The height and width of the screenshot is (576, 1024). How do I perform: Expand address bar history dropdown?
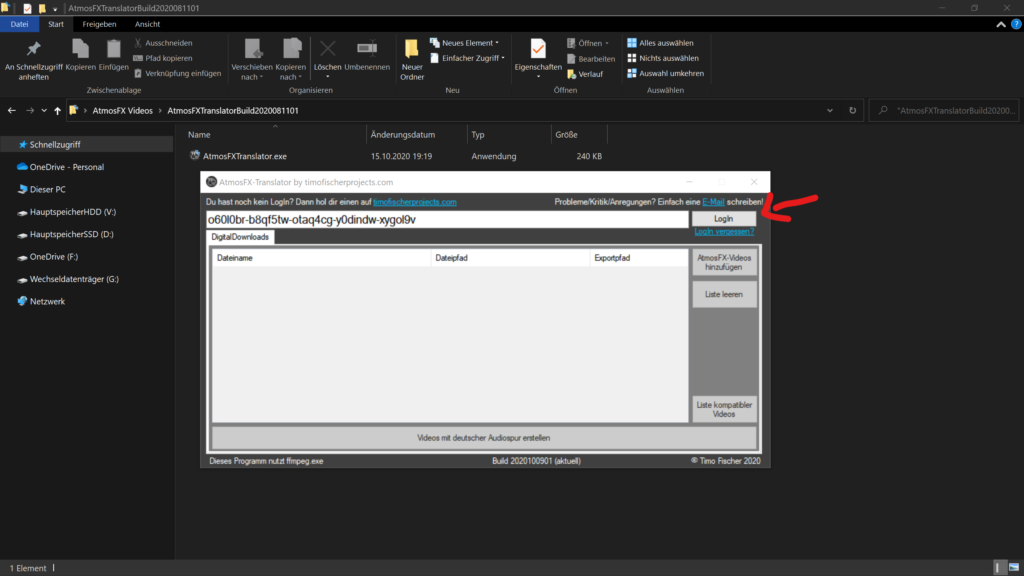(x=830, y=110)
